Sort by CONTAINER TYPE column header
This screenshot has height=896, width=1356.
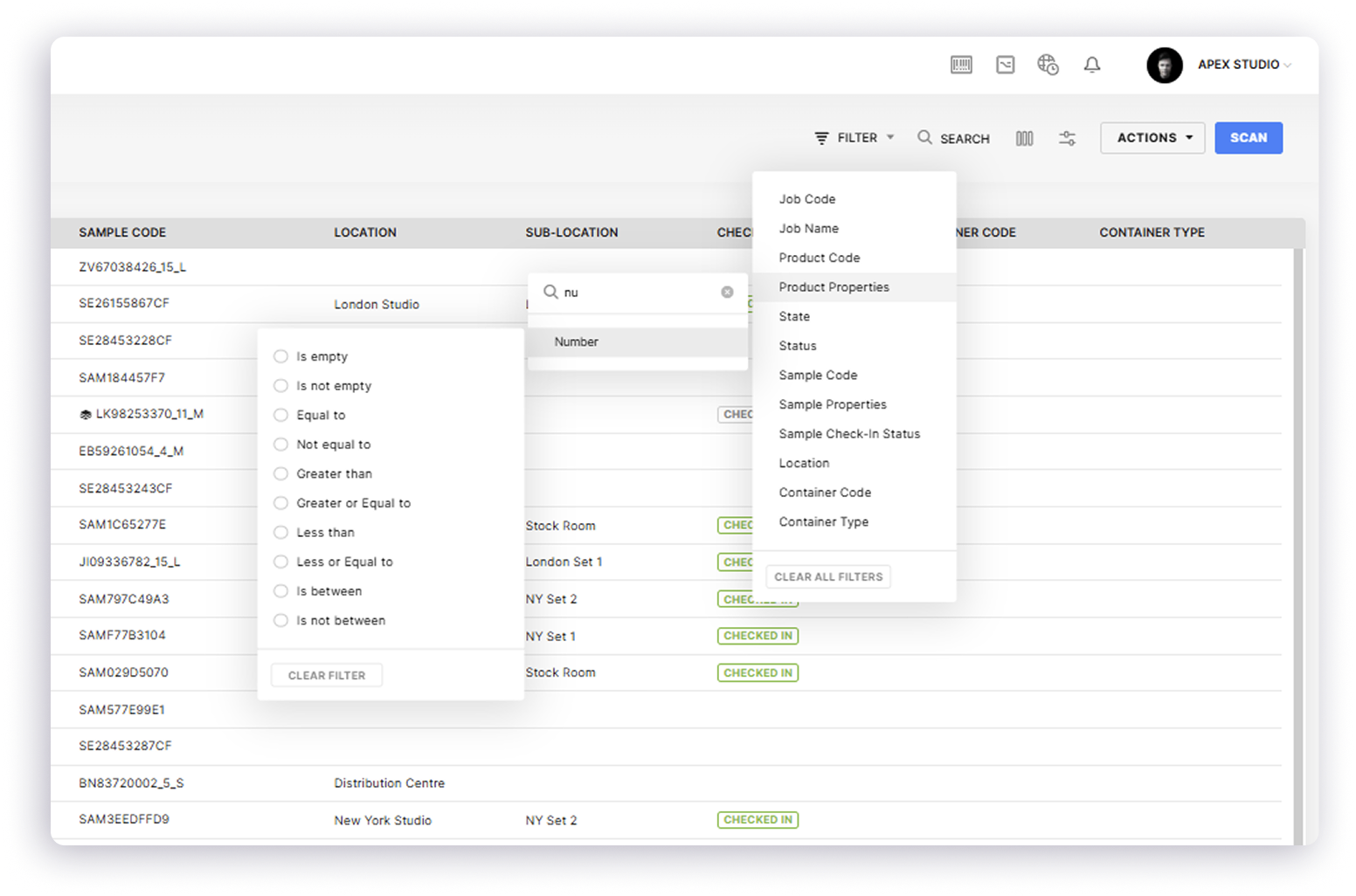coord(1152,232)
